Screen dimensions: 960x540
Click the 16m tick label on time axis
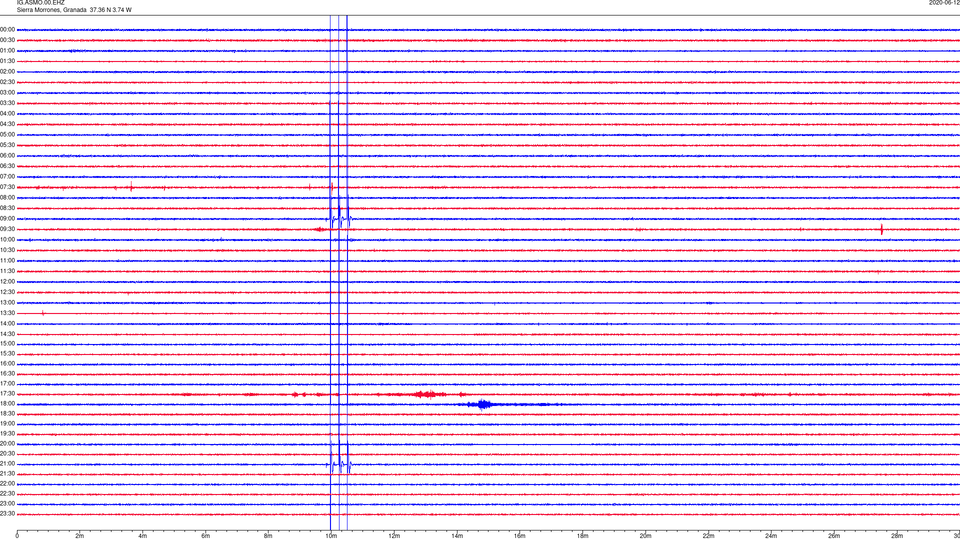click(x=520, y=536)
